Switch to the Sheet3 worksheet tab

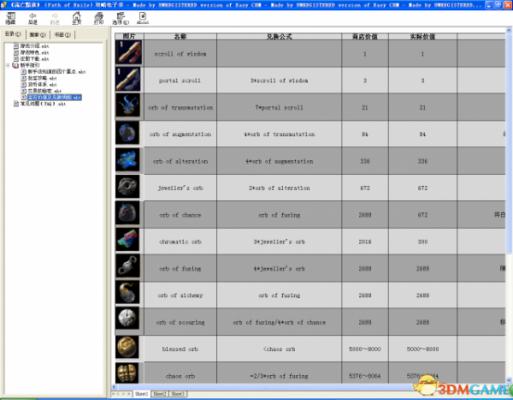pos(177,394)
